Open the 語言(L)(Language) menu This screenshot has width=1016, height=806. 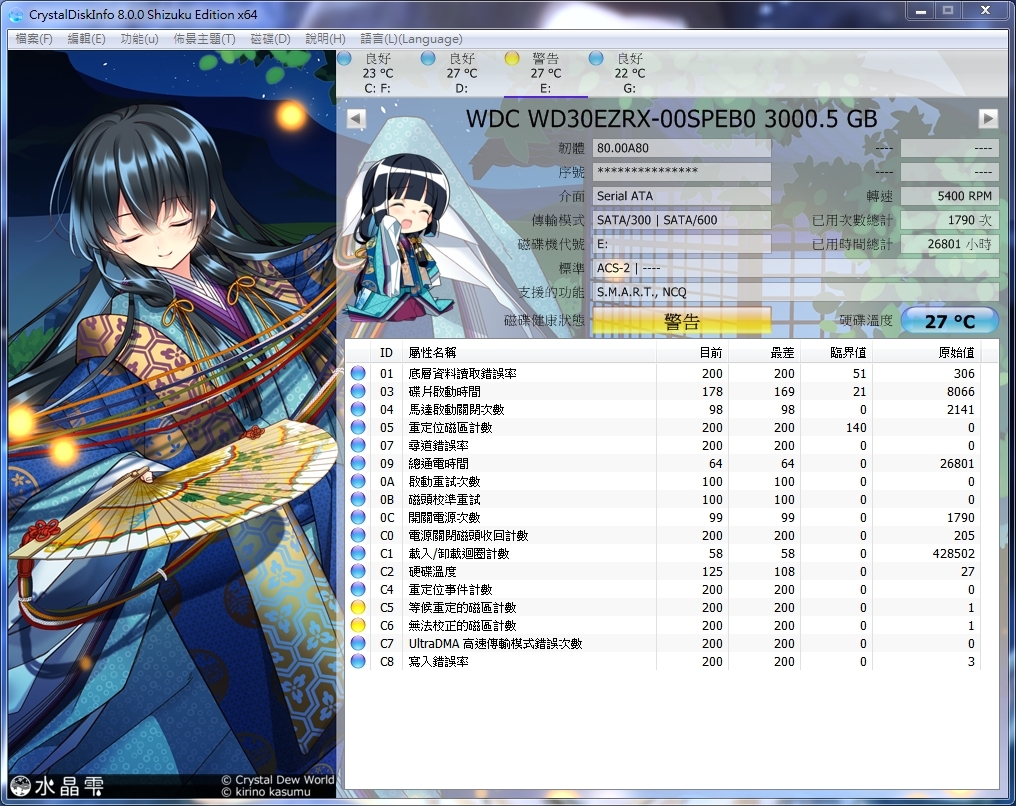(x=411, y=39)
